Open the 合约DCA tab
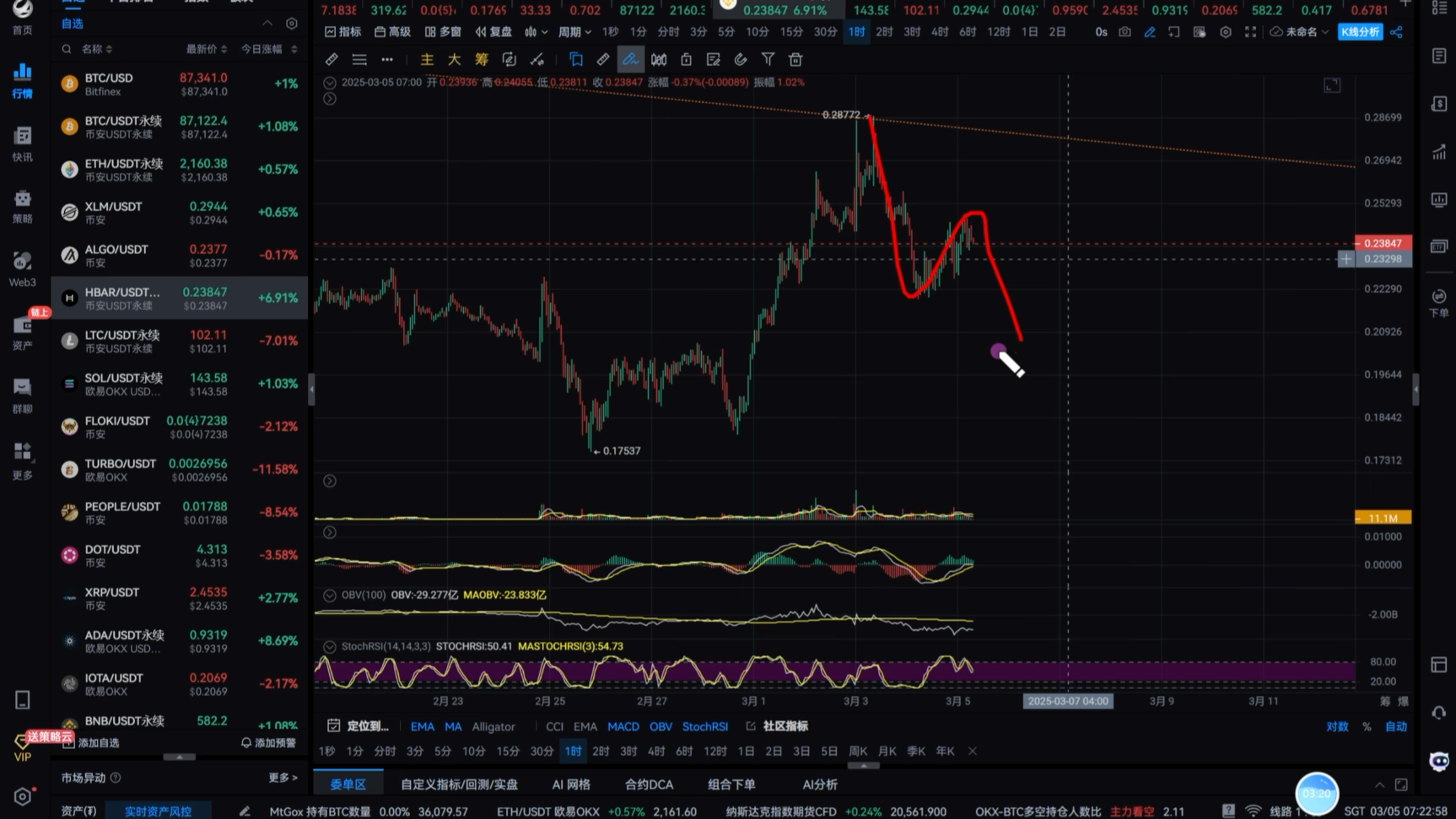1456x819 pixels. [649, 784]
